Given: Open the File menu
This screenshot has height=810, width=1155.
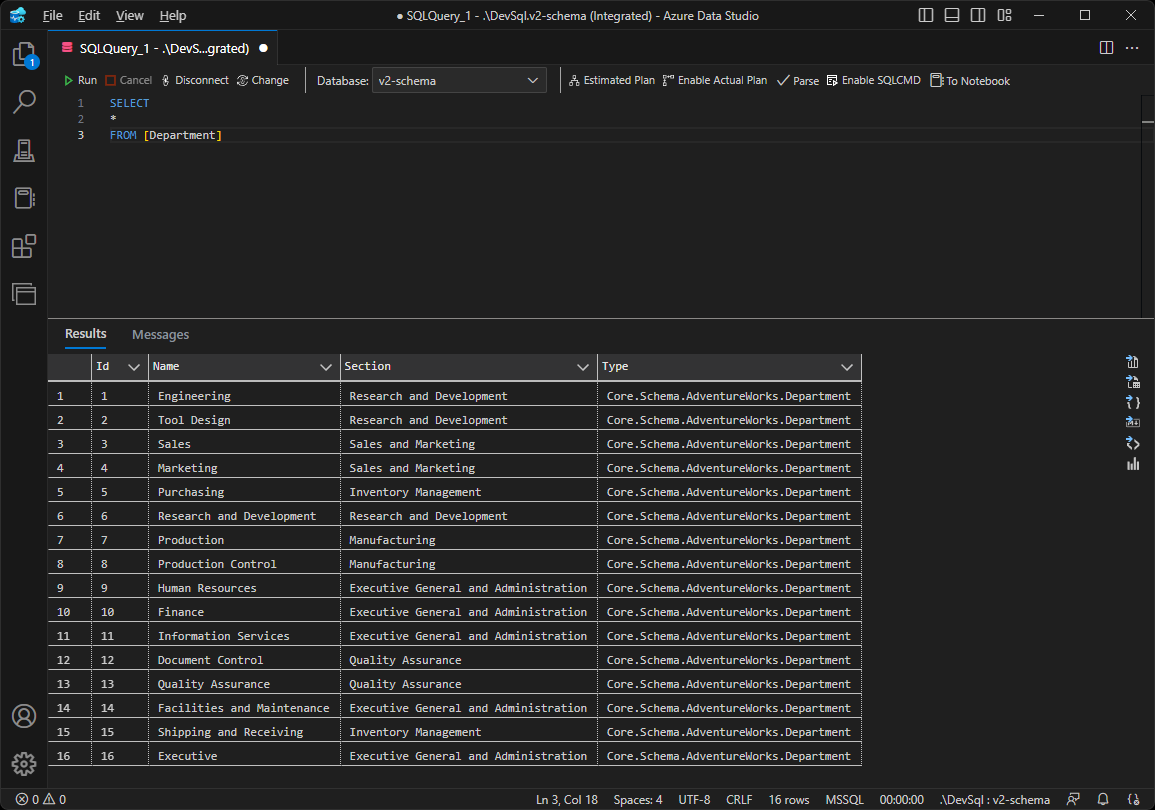Looking at the screenshot, I should pos(52,15).
